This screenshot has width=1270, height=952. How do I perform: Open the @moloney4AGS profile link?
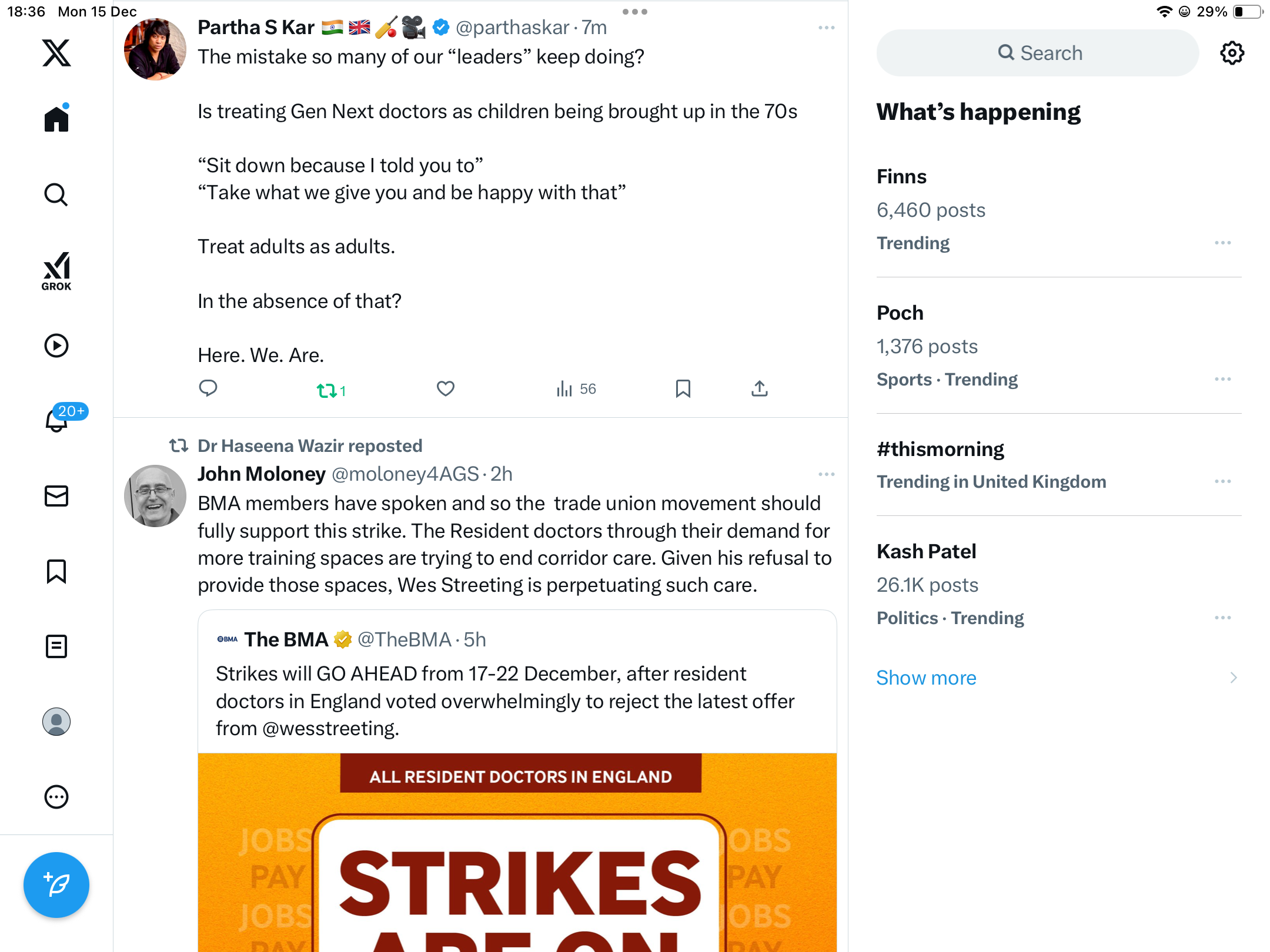click(x=405, y=474)
